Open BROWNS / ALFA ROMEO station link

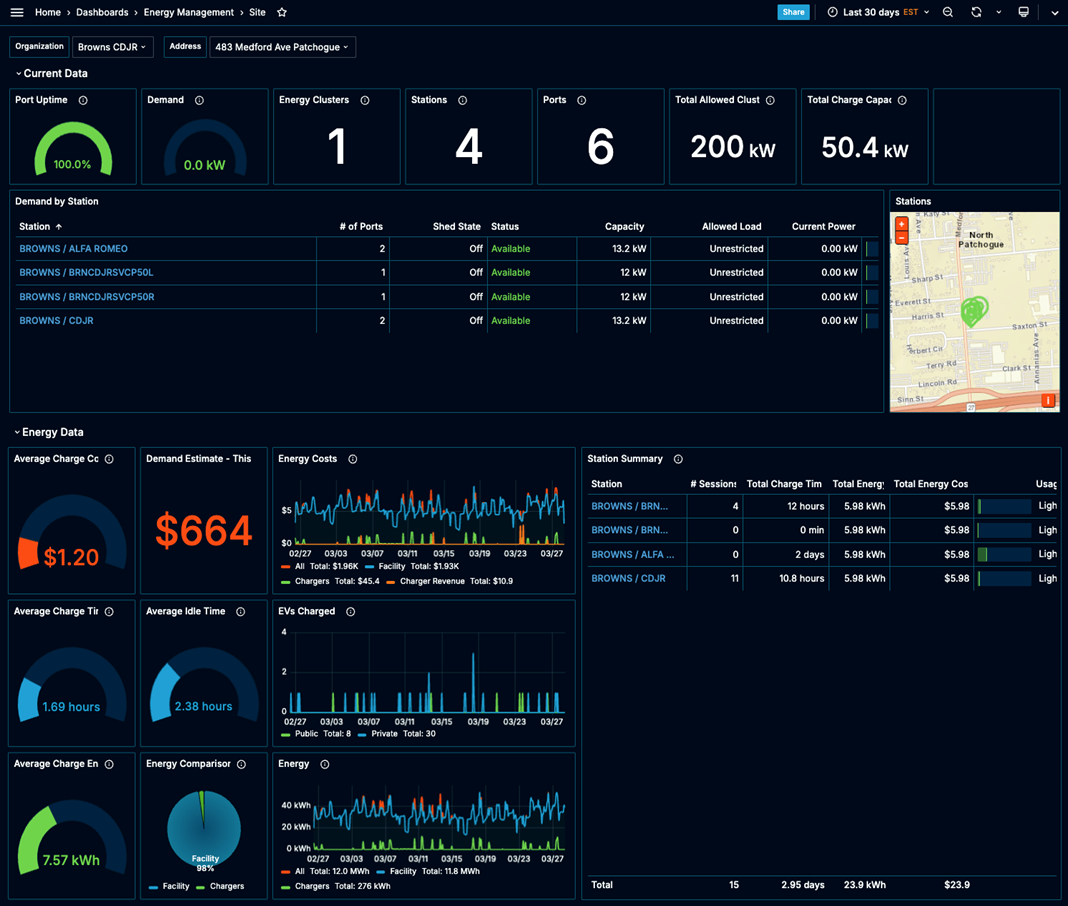pyautogui.click(x=74, y=249)
